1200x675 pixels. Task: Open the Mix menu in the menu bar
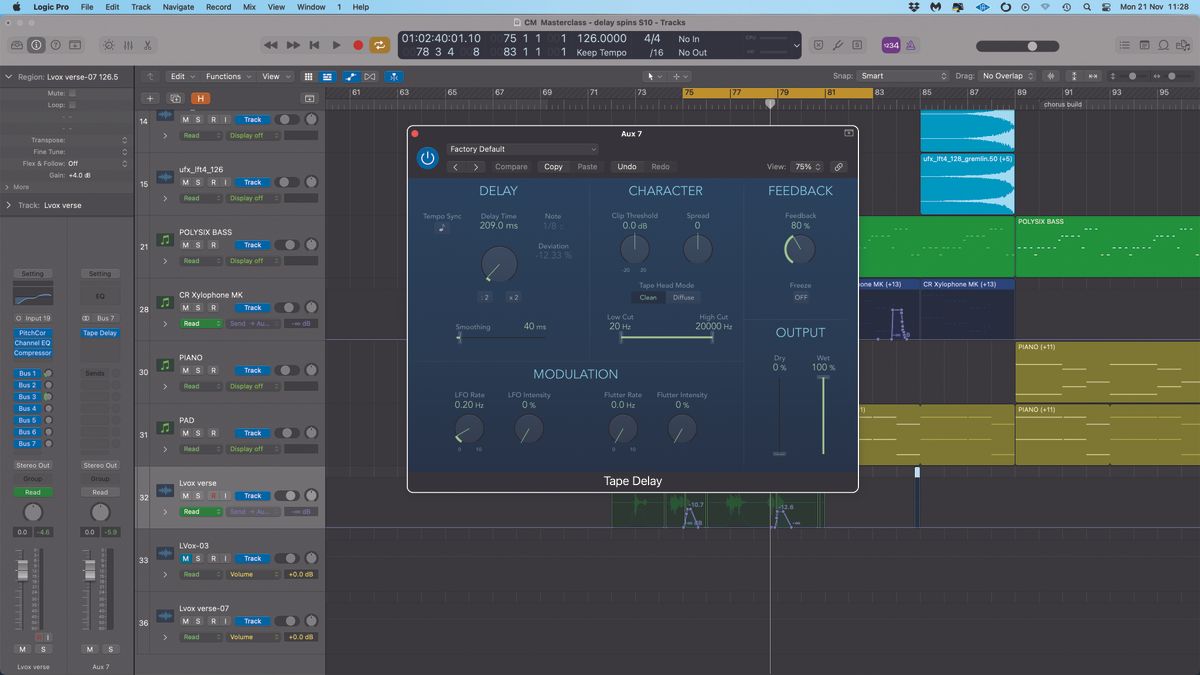click(248, 7)
